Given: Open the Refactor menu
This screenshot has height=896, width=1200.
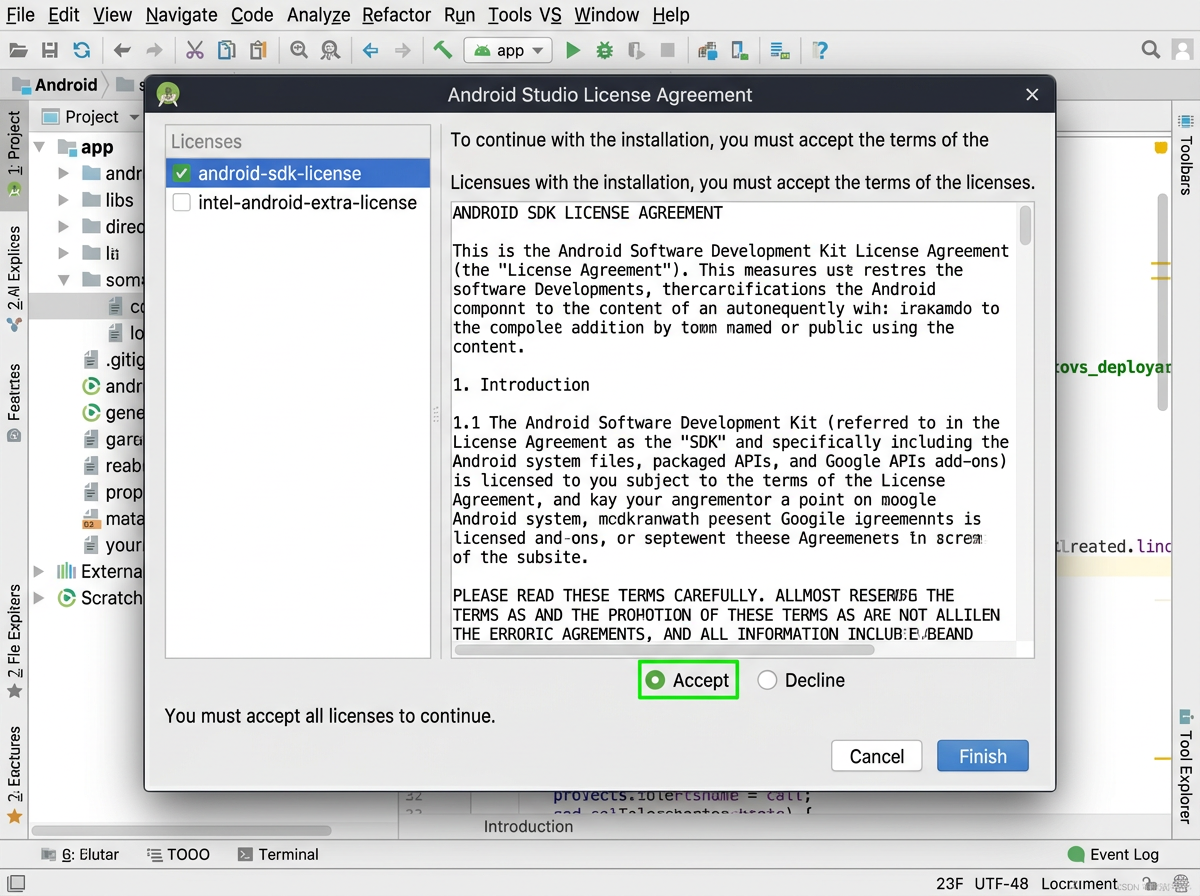Looking at the screenshot, I should [x=397, y=15].
